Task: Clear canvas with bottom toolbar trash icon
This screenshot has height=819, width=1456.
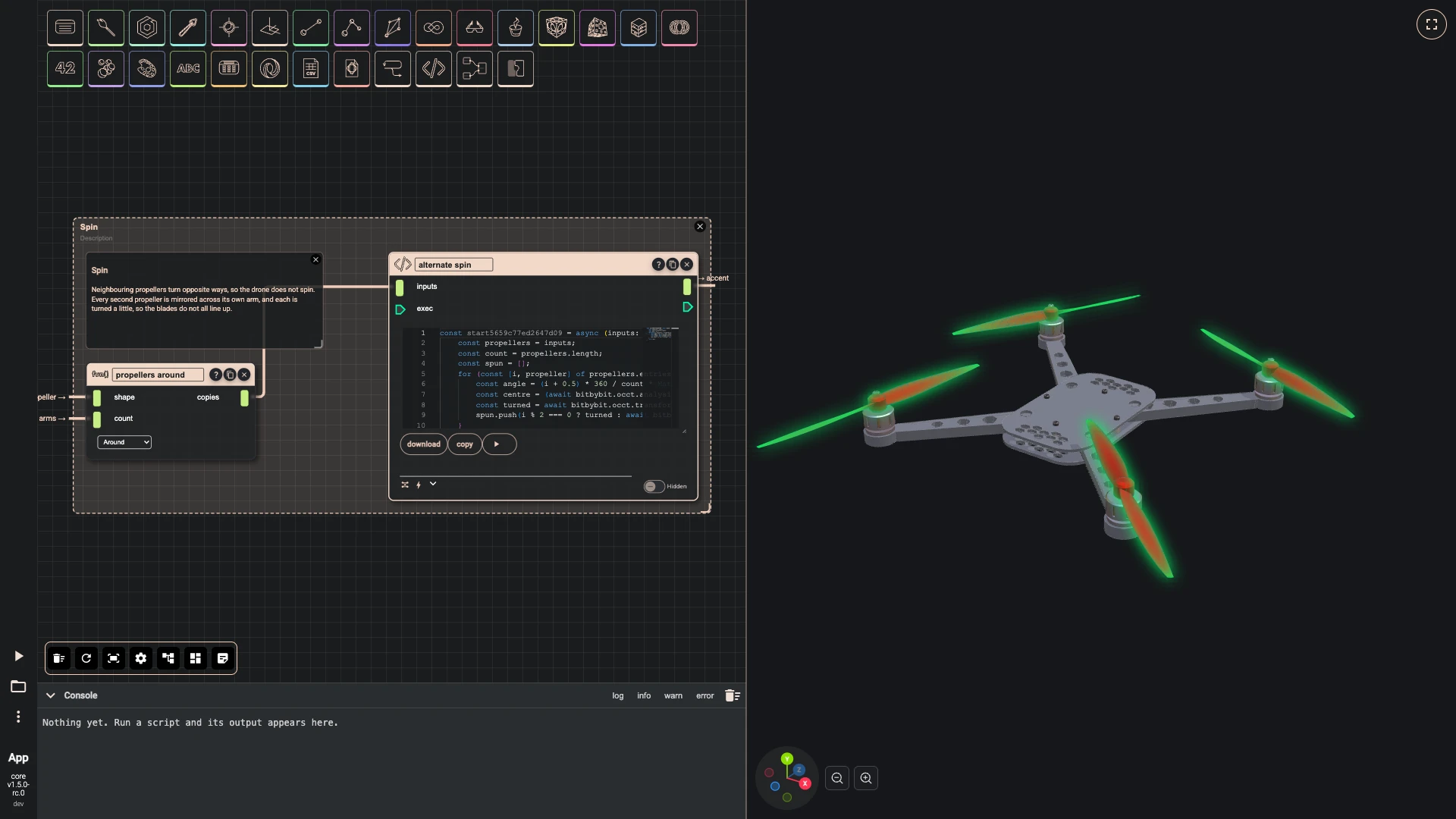Action: point(59,658)
